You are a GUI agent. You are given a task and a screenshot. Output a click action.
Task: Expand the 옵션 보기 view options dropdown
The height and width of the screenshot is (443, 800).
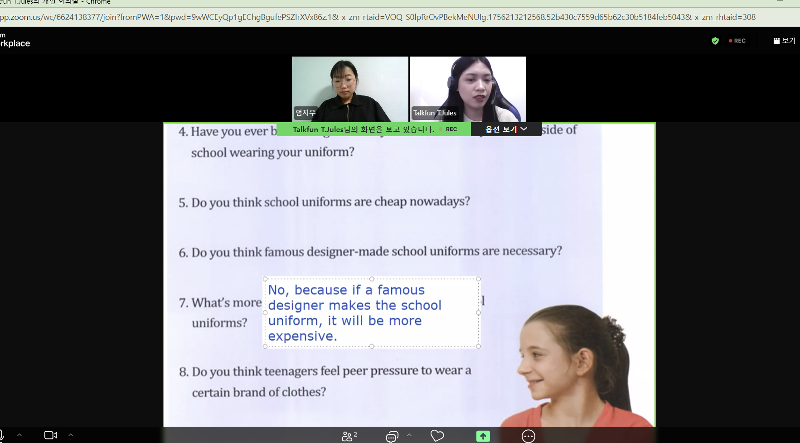[x=506, y=129]
